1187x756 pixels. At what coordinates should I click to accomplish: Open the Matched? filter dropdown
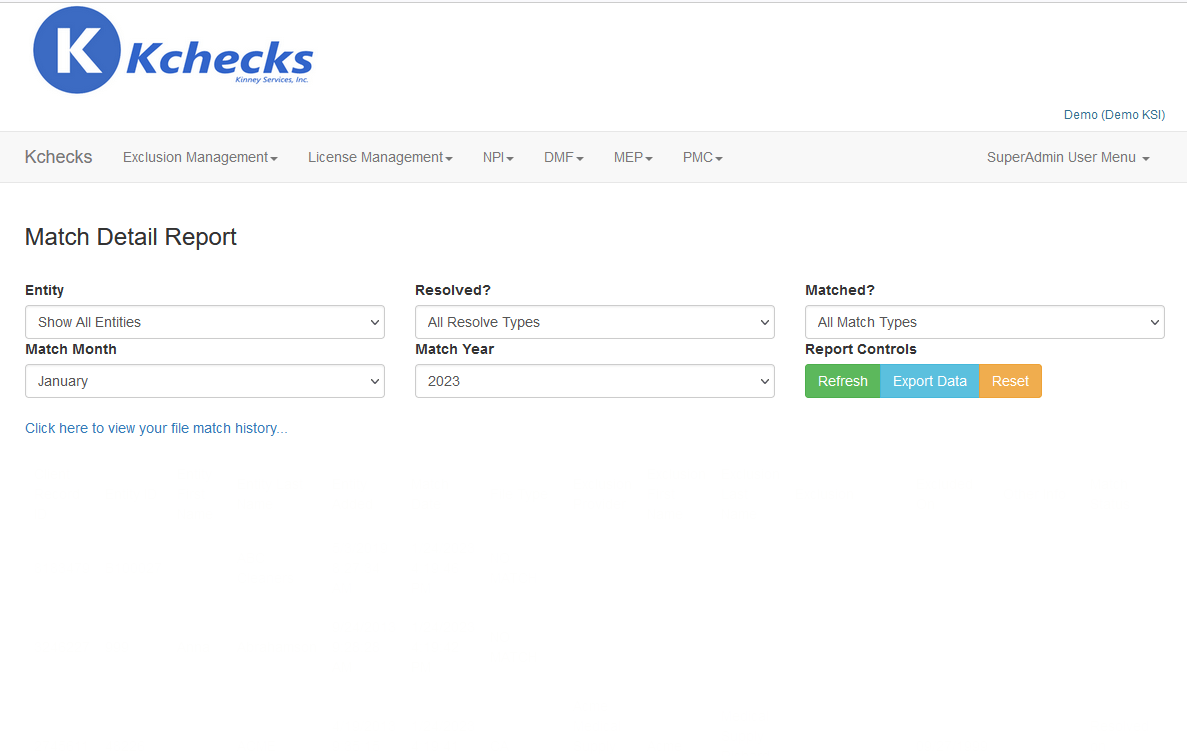point(984,321)
